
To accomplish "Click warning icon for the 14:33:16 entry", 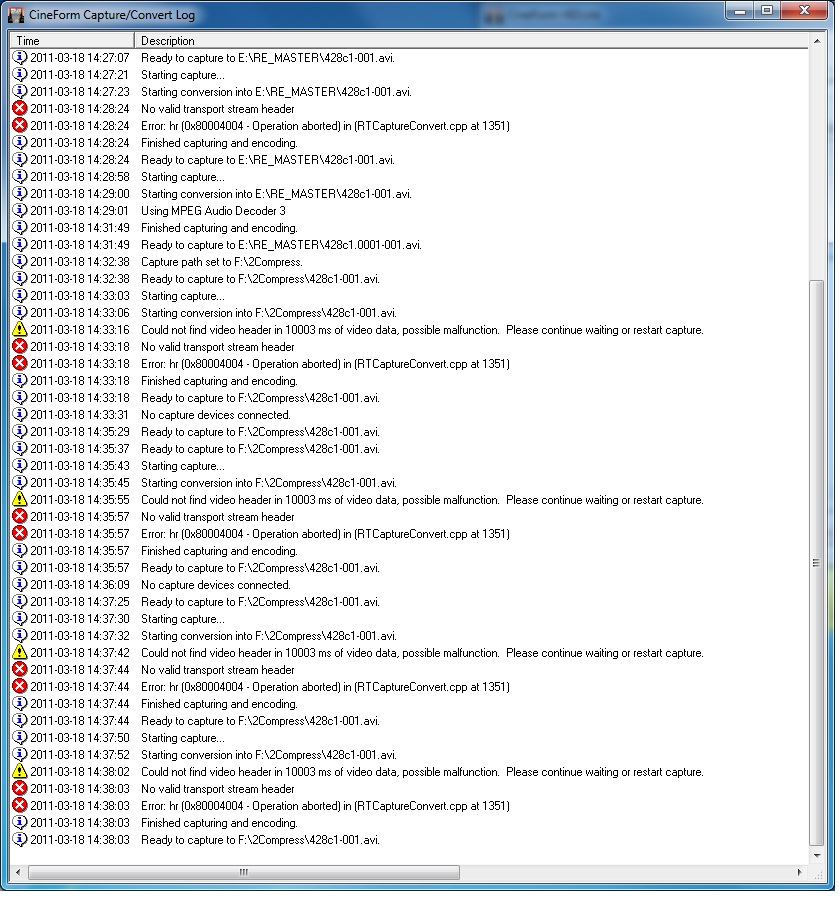I will pos(20,330).
